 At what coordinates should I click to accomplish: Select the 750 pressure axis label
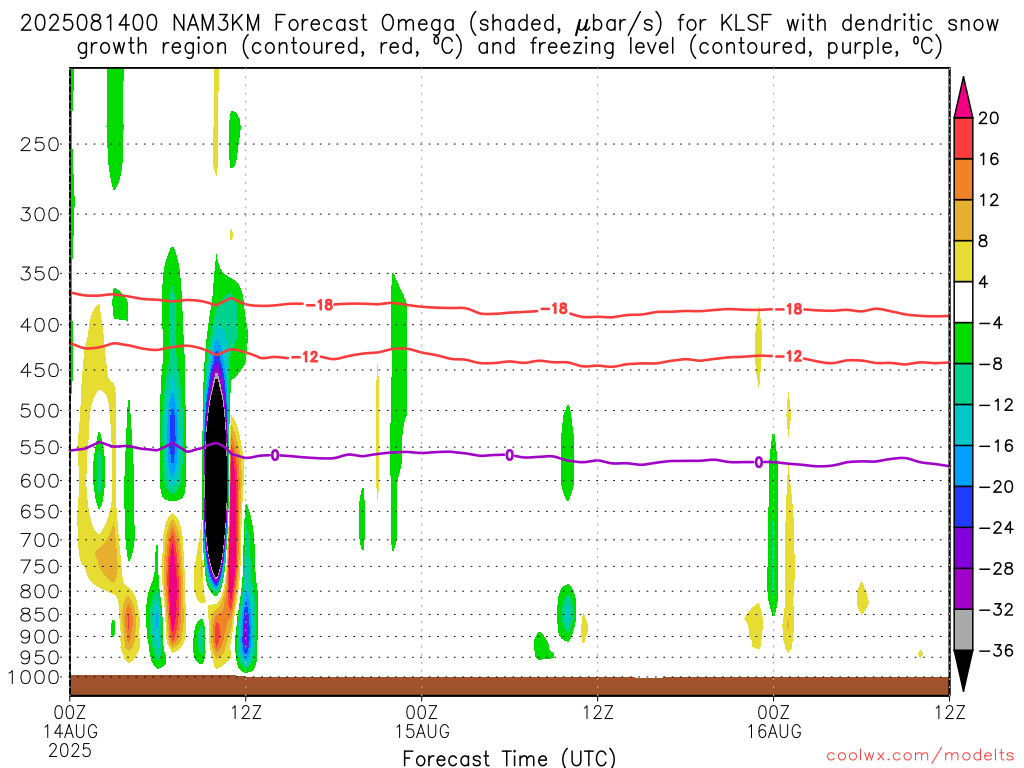pyautogui.click(x=40, y=566)
